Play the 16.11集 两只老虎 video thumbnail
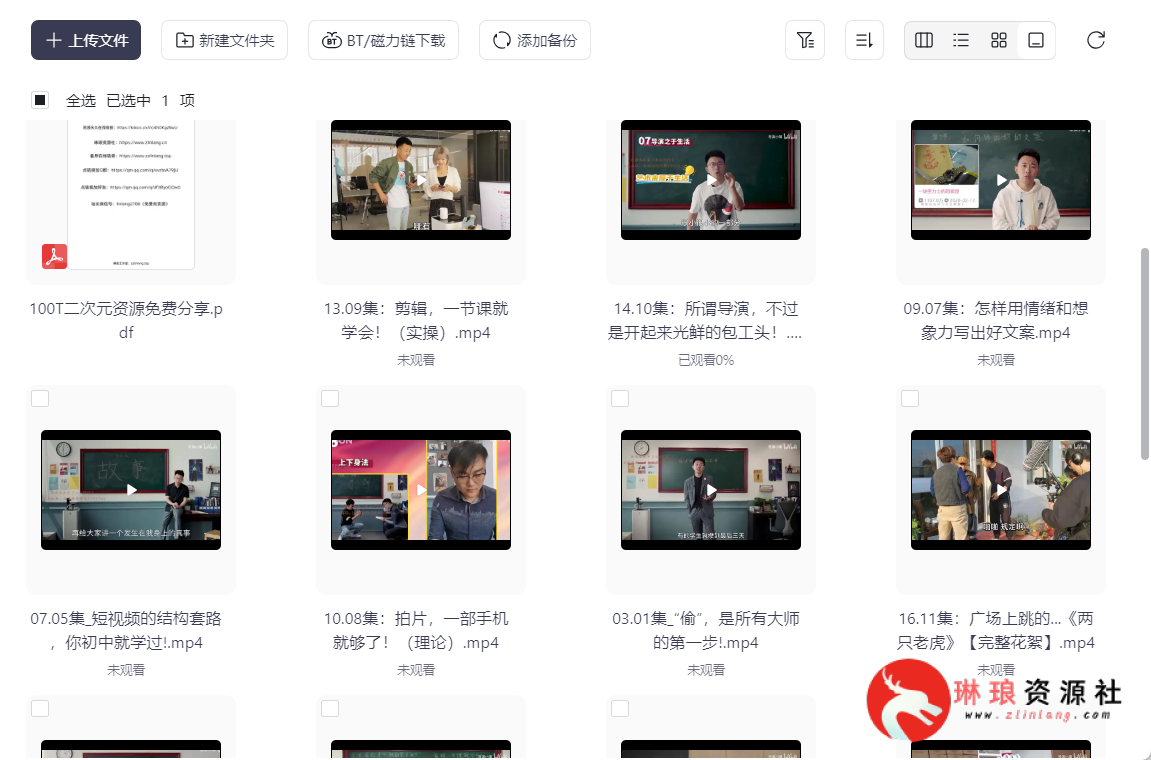The height and width of the screenshot is (760, 1151). pyautogui.click(x=1001, y=490)
